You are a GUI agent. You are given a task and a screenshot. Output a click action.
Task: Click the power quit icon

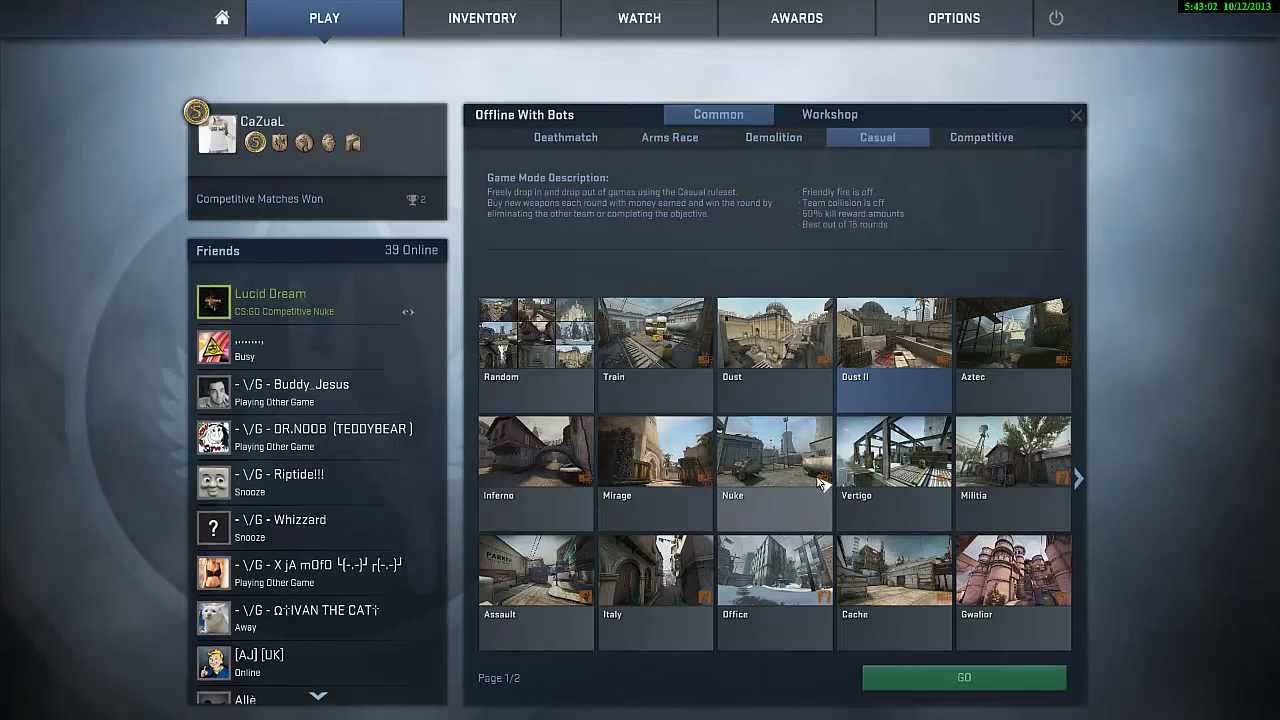click(x=1056, y=18)
